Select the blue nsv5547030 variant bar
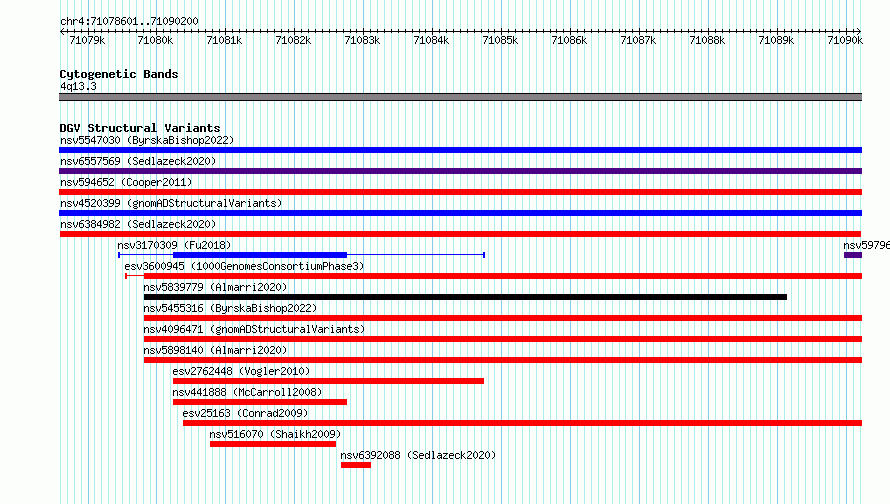890x504 pixels. pyautogui.click(x=460, y=150)
